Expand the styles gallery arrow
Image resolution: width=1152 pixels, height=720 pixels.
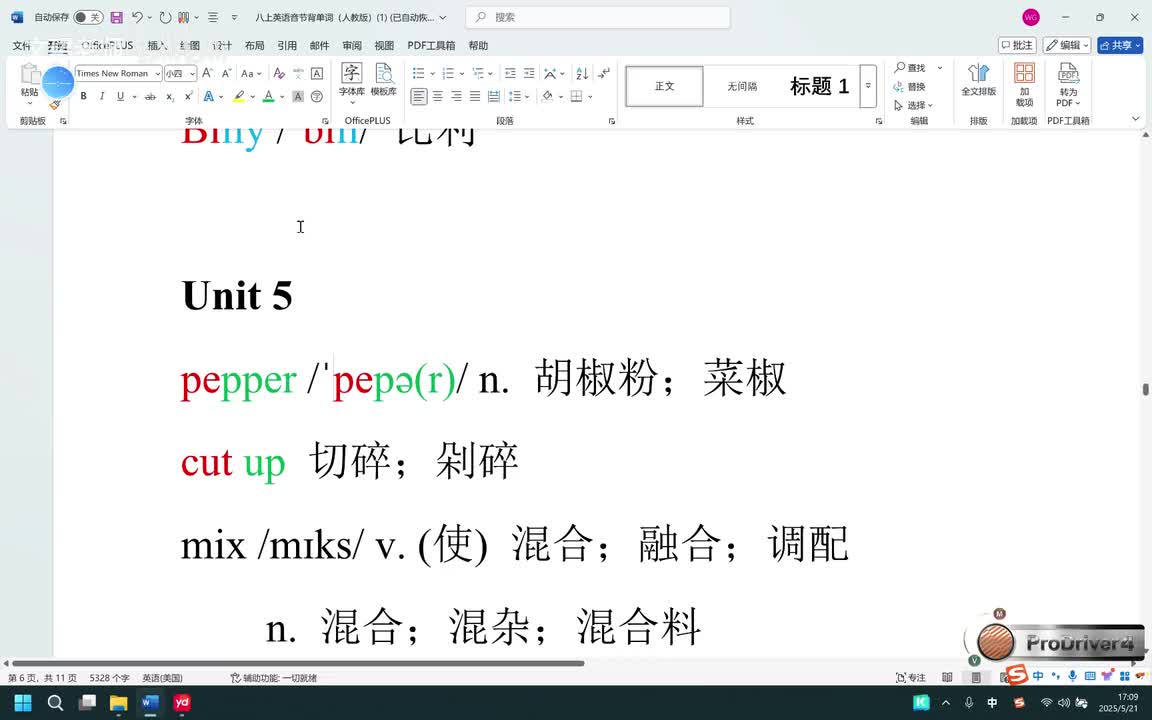click(x=868, y=87)
